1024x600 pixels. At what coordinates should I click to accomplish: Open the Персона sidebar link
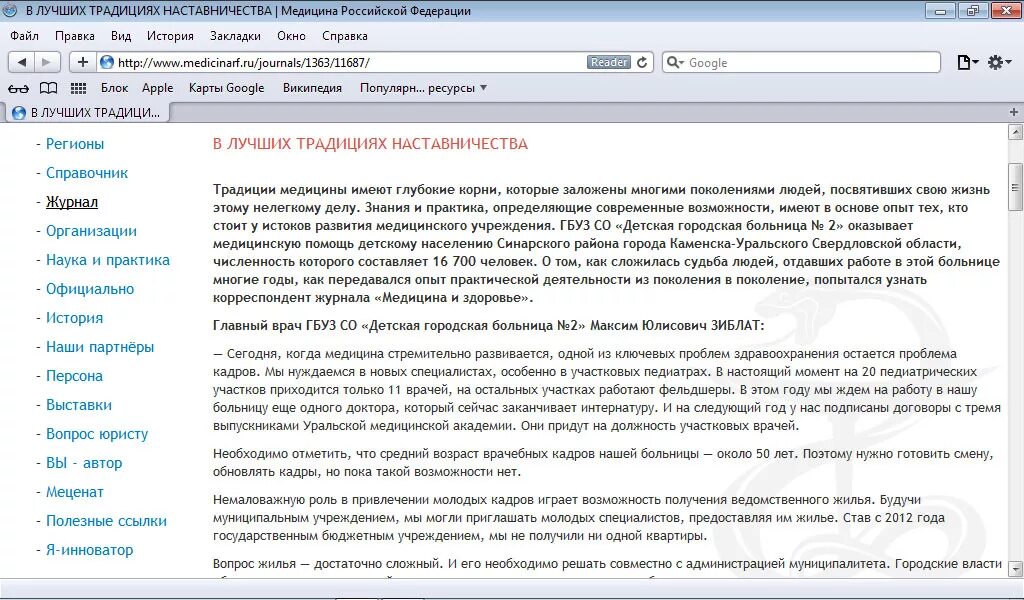tap(74, 376)
